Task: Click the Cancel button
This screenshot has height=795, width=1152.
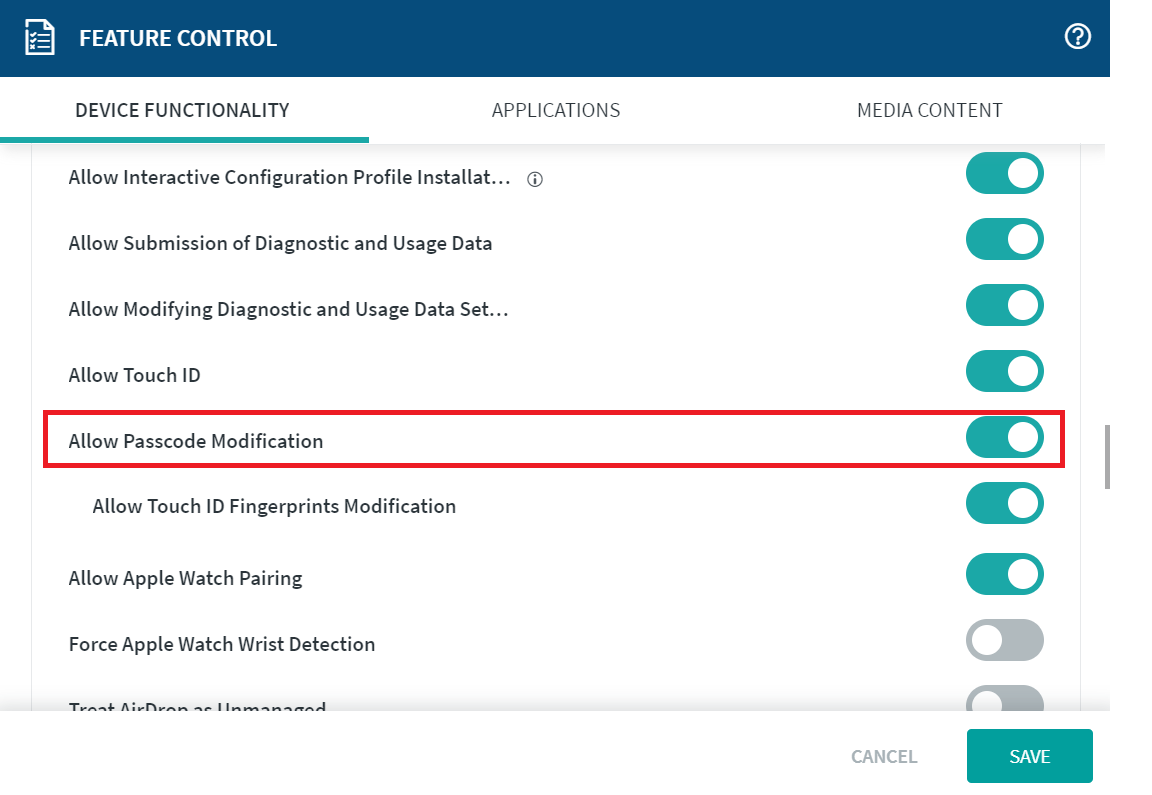Action: 884,757
